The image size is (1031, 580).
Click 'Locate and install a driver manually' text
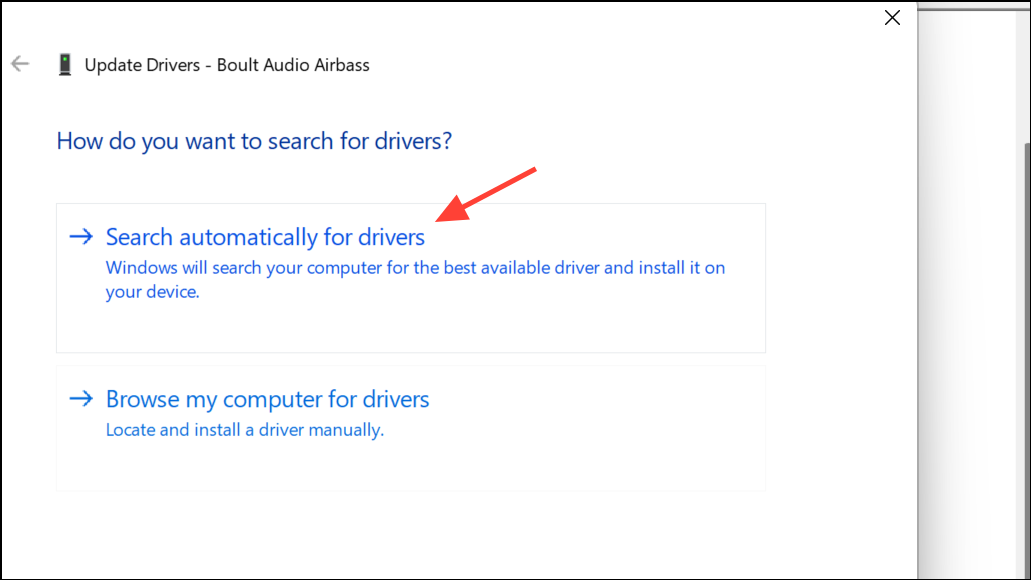click(244, 430)
